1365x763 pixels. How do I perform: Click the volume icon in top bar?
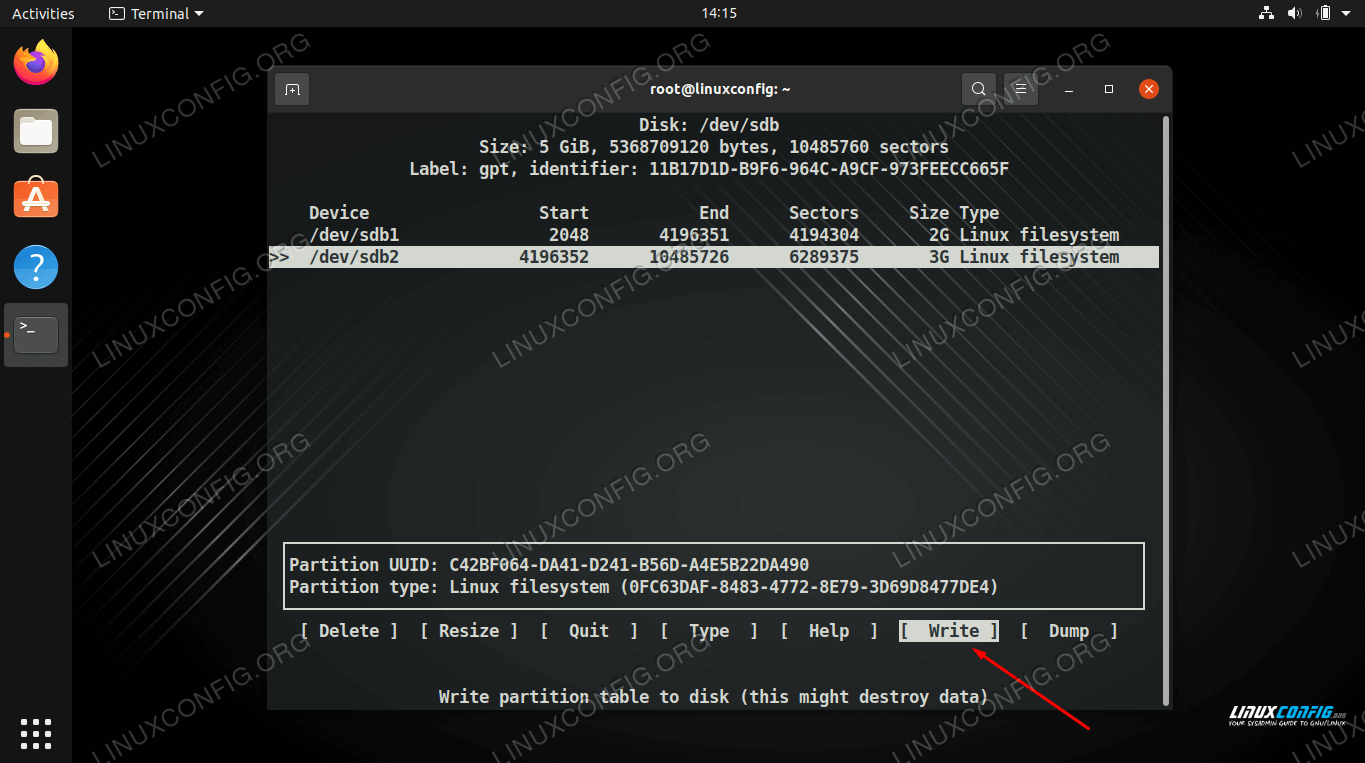[x=1295, y=13]
